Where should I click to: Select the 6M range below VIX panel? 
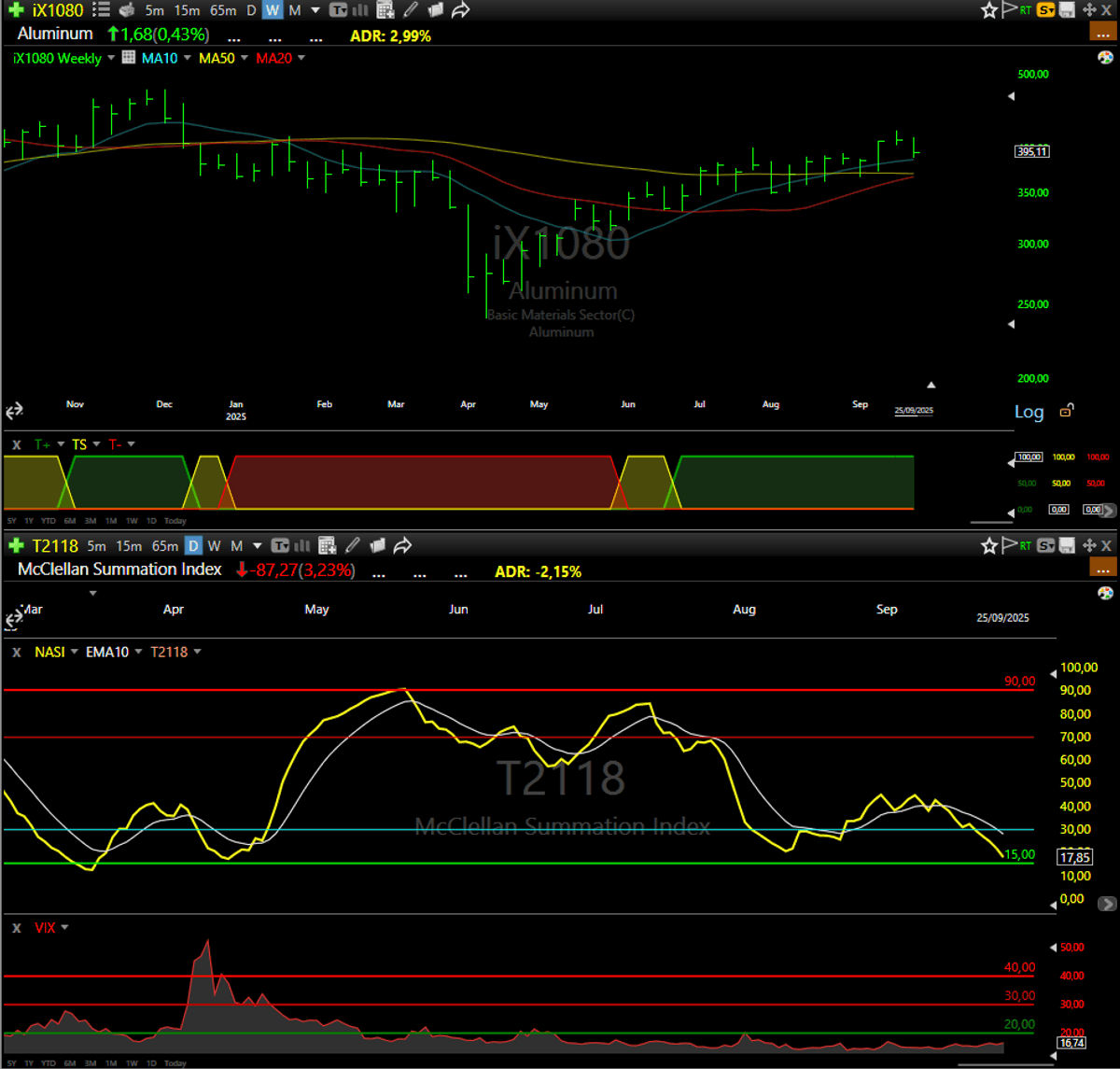point(69,1063)
